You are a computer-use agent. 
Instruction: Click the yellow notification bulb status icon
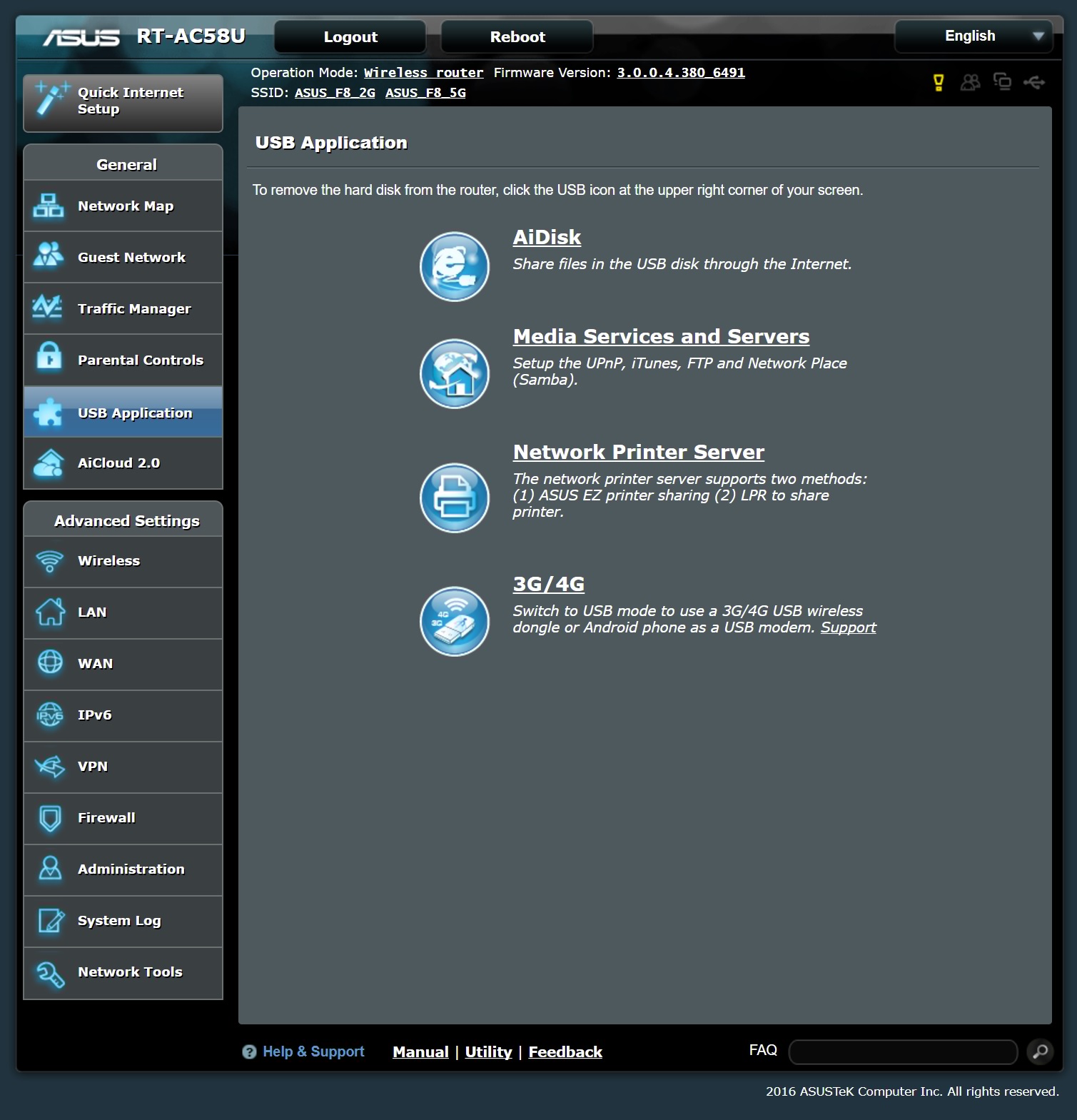[939, 83]
